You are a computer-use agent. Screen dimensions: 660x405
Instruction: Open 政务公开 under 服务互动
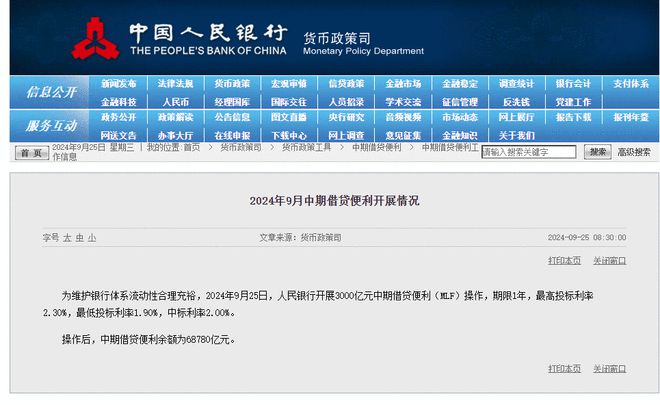click(x=119, y=117)
